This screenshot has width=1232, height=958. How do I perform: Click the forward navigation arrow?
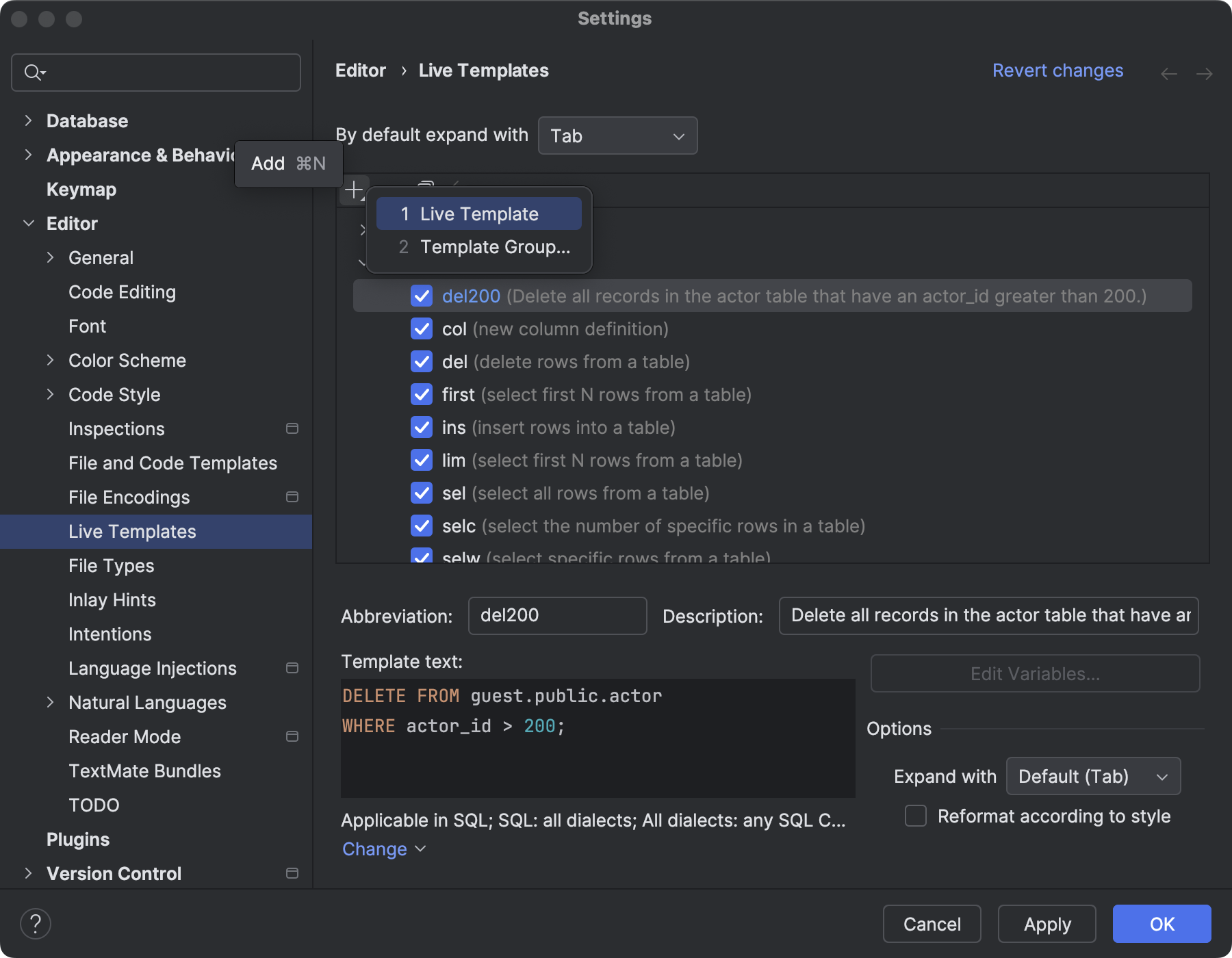tap(1205, 73)
